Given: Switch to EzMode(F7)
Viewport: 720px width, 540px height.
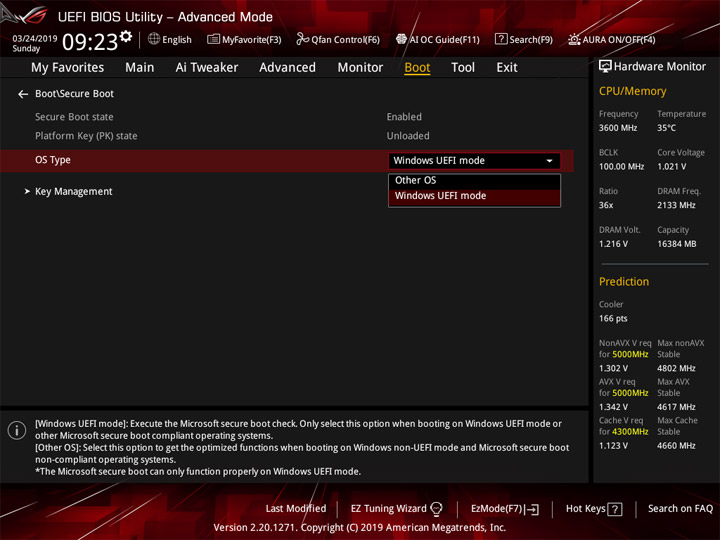Looking at the screenshot, I should coord(496,509).
